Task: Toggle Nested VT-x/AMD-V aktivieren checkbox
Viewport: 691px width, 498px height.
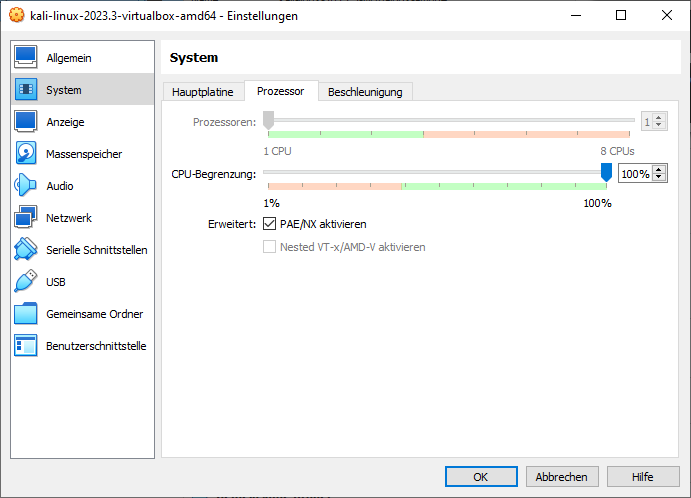Action: coord(270,247)
